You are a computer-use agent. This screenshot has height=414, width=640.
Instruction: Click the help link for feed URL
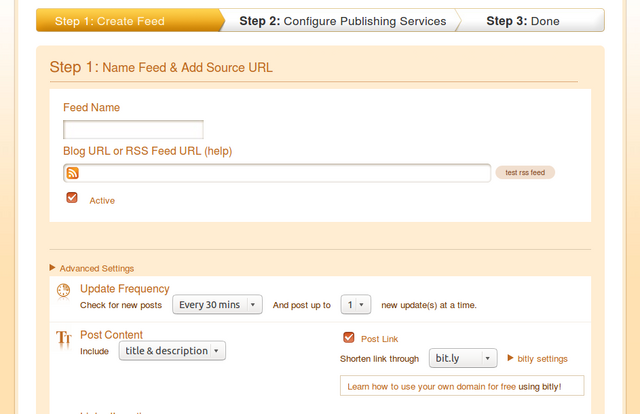tap(218, 151)
